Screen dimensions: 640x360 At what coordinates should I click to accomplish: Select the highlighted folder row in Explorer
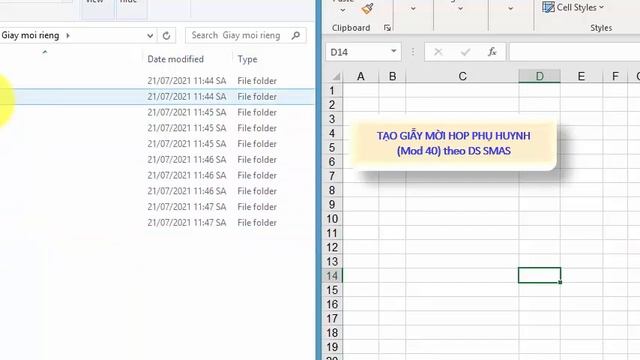pos(157,97)
